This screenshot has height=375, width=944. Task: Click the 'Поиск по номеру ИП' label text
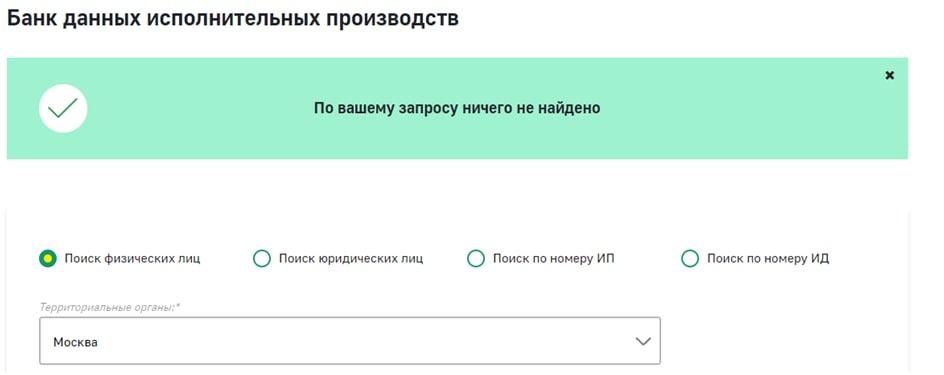coord(554,259)
